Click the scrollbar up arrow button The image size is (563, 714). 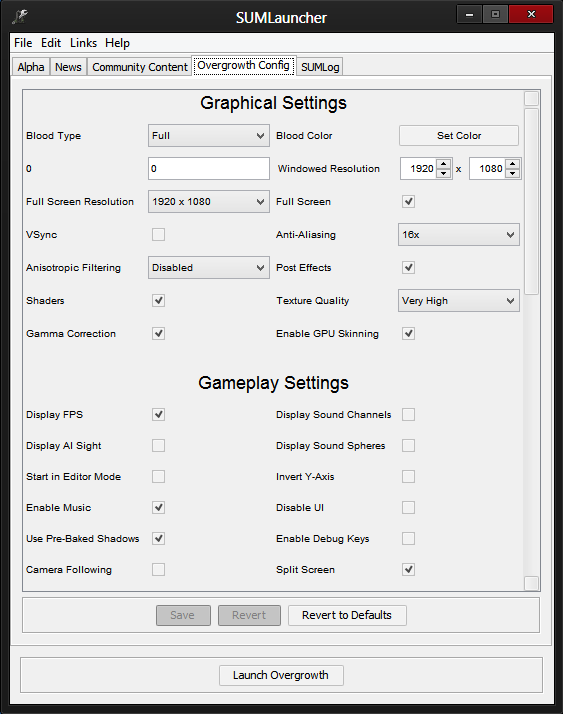point(532,99)
